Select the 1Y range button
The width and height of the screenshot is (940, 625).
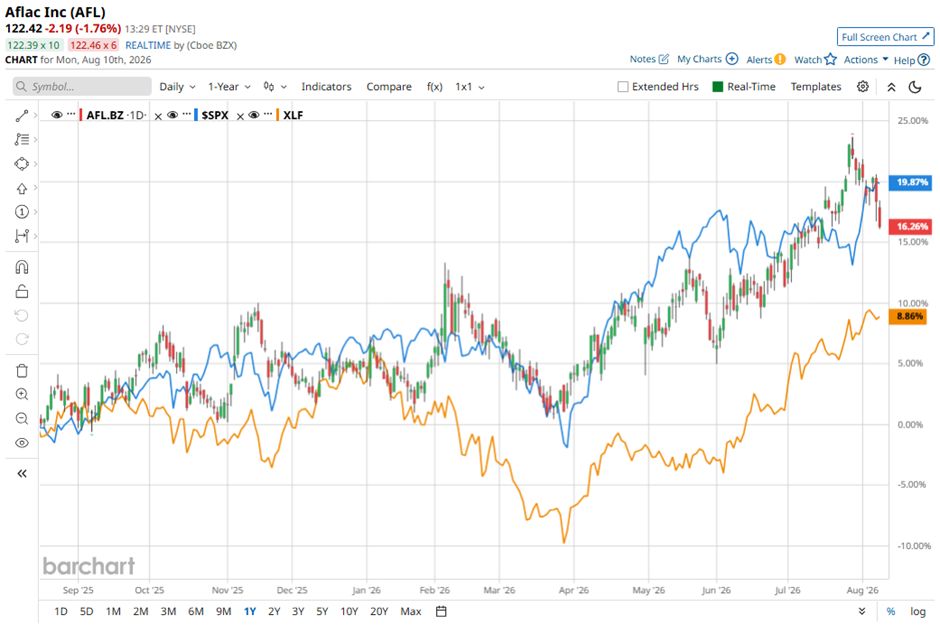pos(250,611)
